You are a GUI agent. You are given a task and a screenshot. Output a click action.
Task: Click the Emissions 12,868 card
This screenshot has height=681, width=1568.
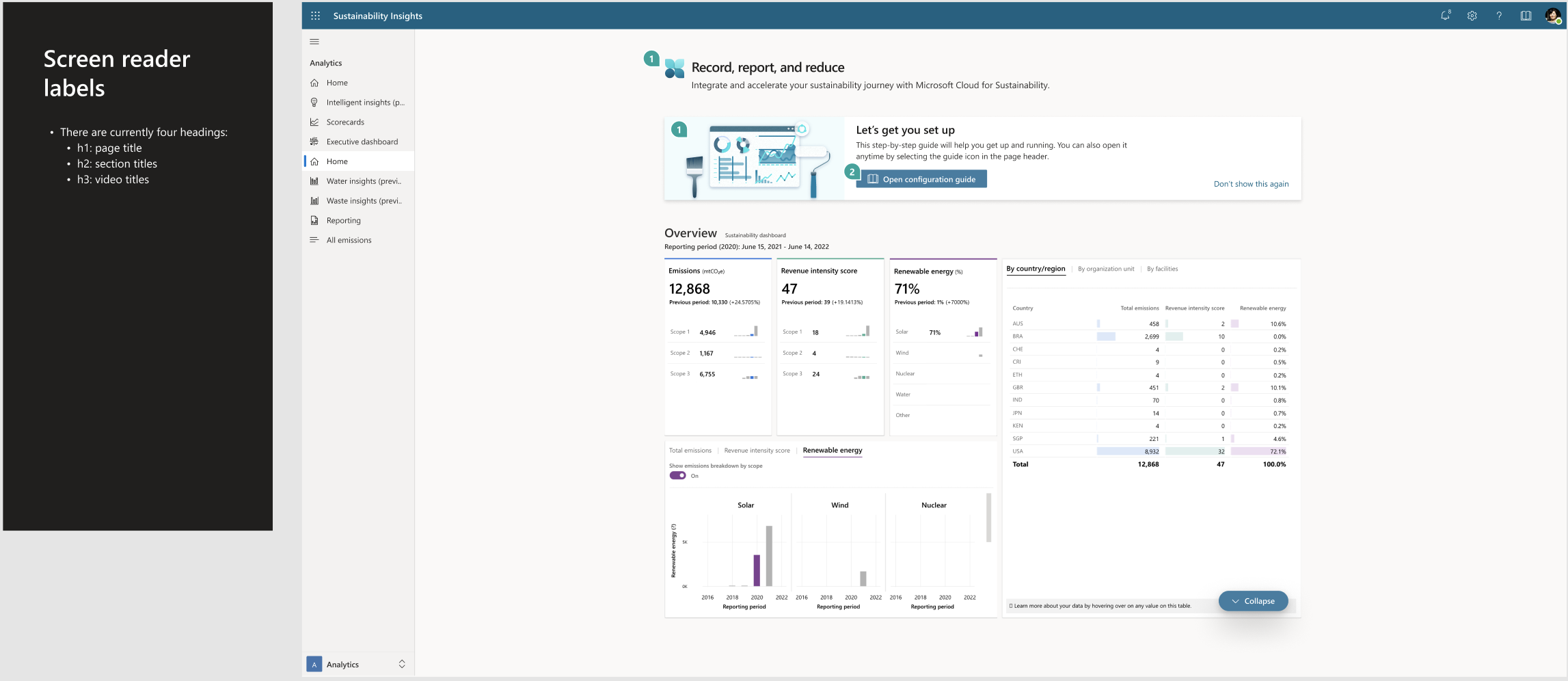tap(718, 347)
